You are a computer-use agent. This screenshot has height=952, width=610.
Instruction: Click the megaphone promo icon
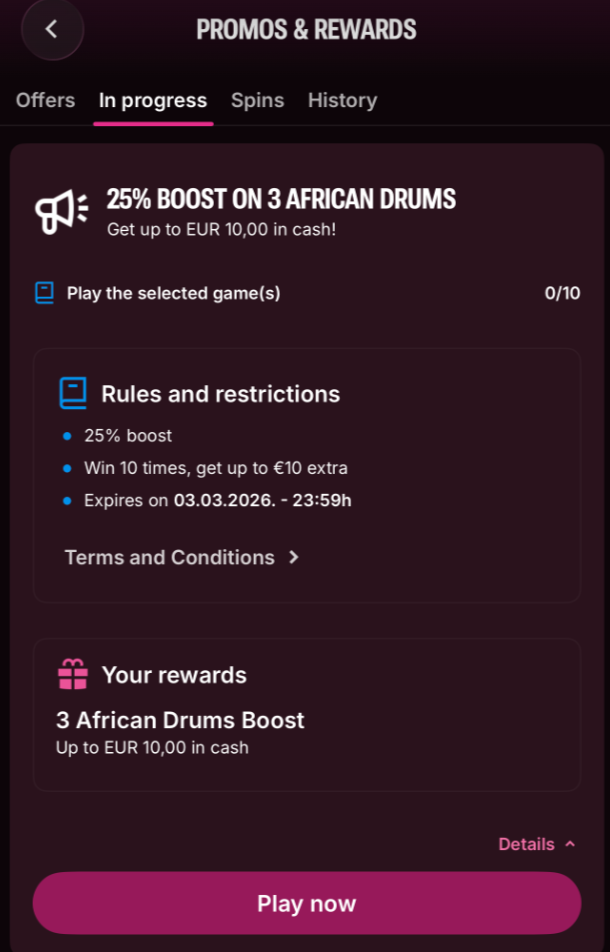click(62, 211)
